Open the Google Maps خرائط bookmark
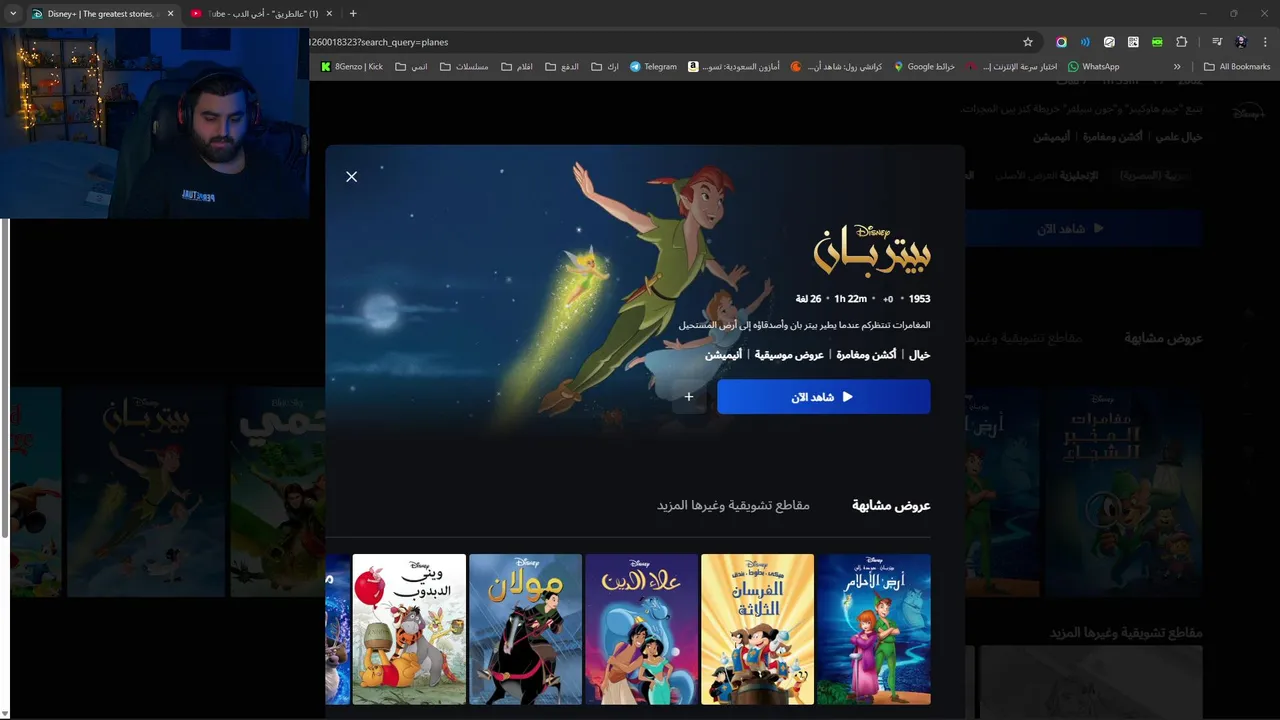Viewport: 1280px width, 720px height. click(x=925, y=67)
